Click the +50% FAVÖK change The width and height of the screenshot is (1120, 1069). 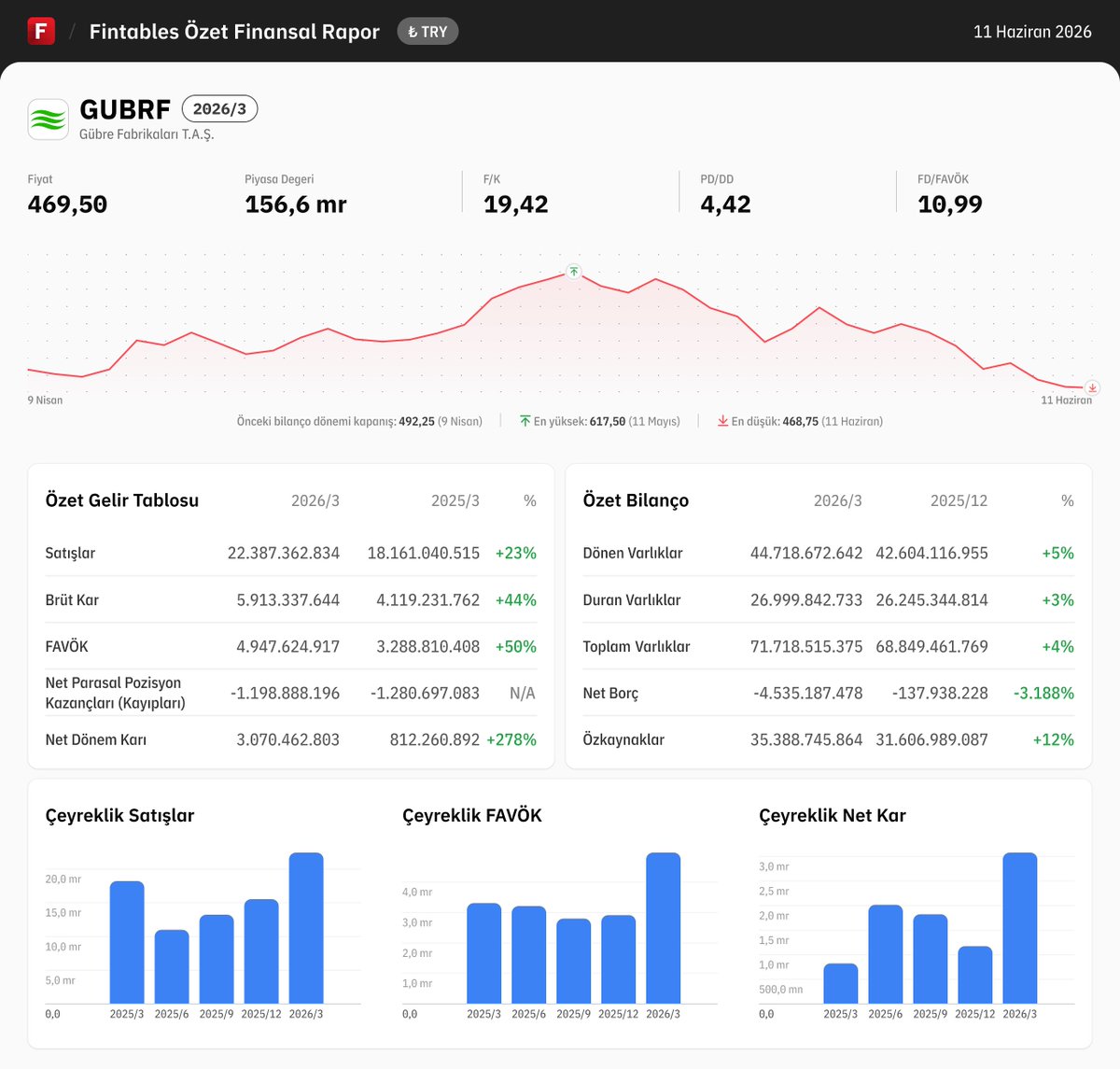tap(516, 647)
